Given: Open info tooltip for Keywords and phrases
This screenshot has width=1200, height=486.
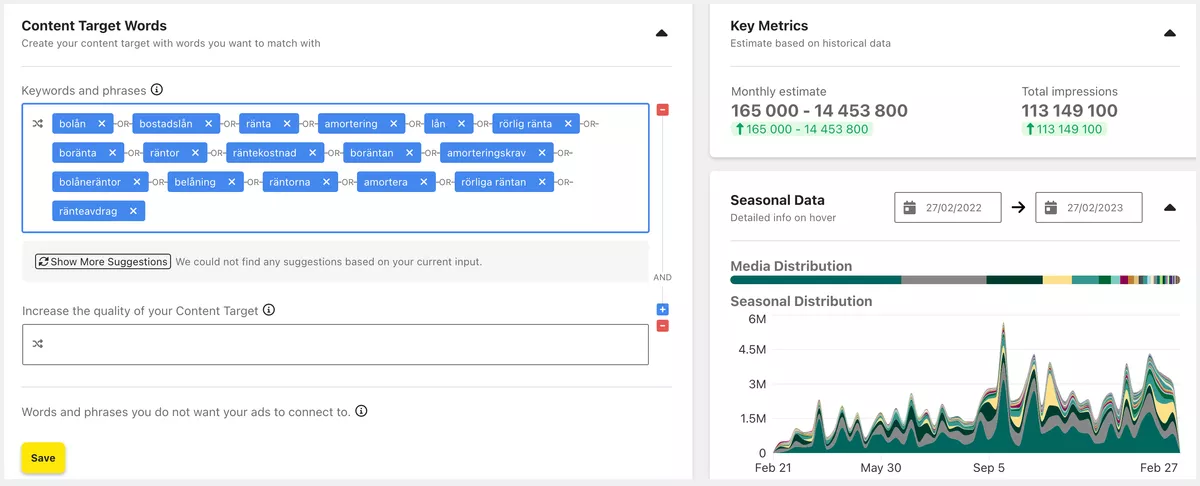Looking at the screenshot, I should click(157, 90).
